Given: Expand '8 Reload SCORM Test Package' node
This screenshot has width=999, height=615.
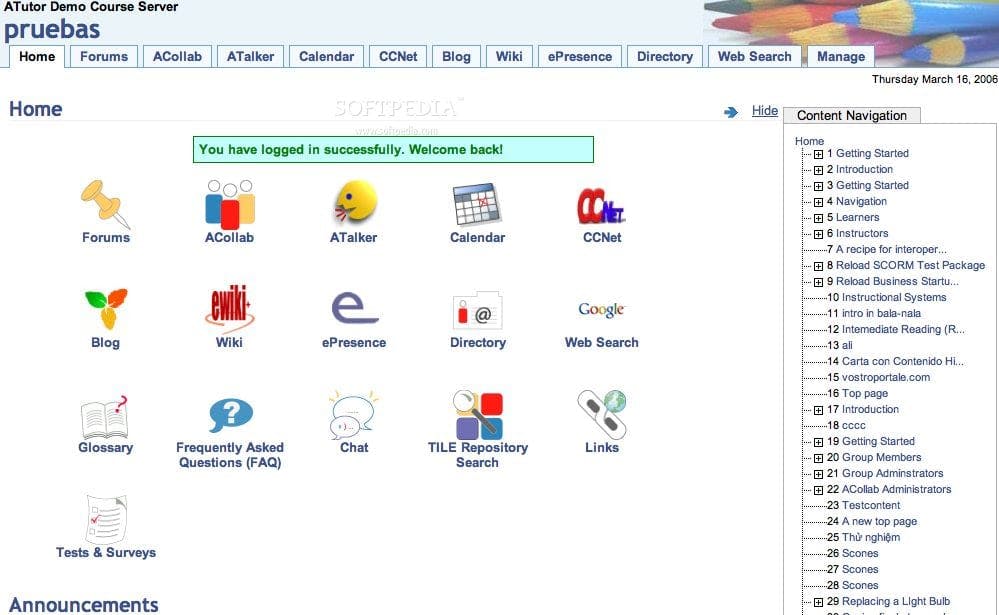Looking at the screenshot, I should point(819,265).
